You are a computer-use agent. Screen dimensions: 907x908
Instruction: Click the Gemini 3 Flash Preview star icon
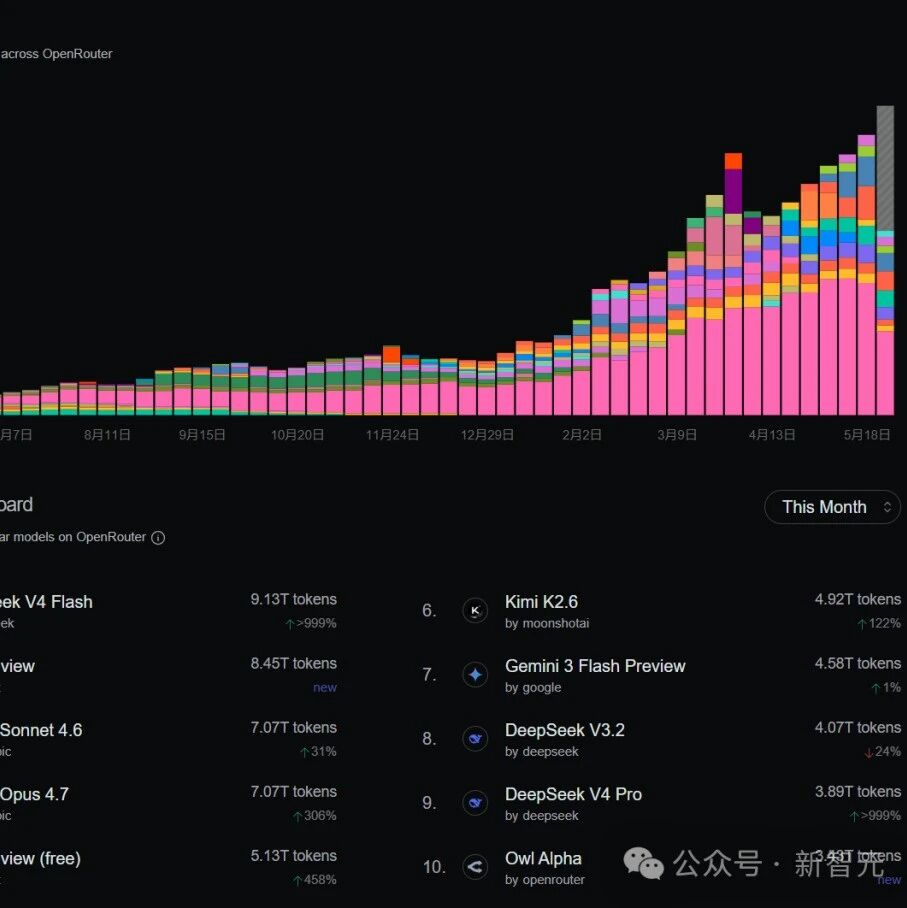coord(475,675)
